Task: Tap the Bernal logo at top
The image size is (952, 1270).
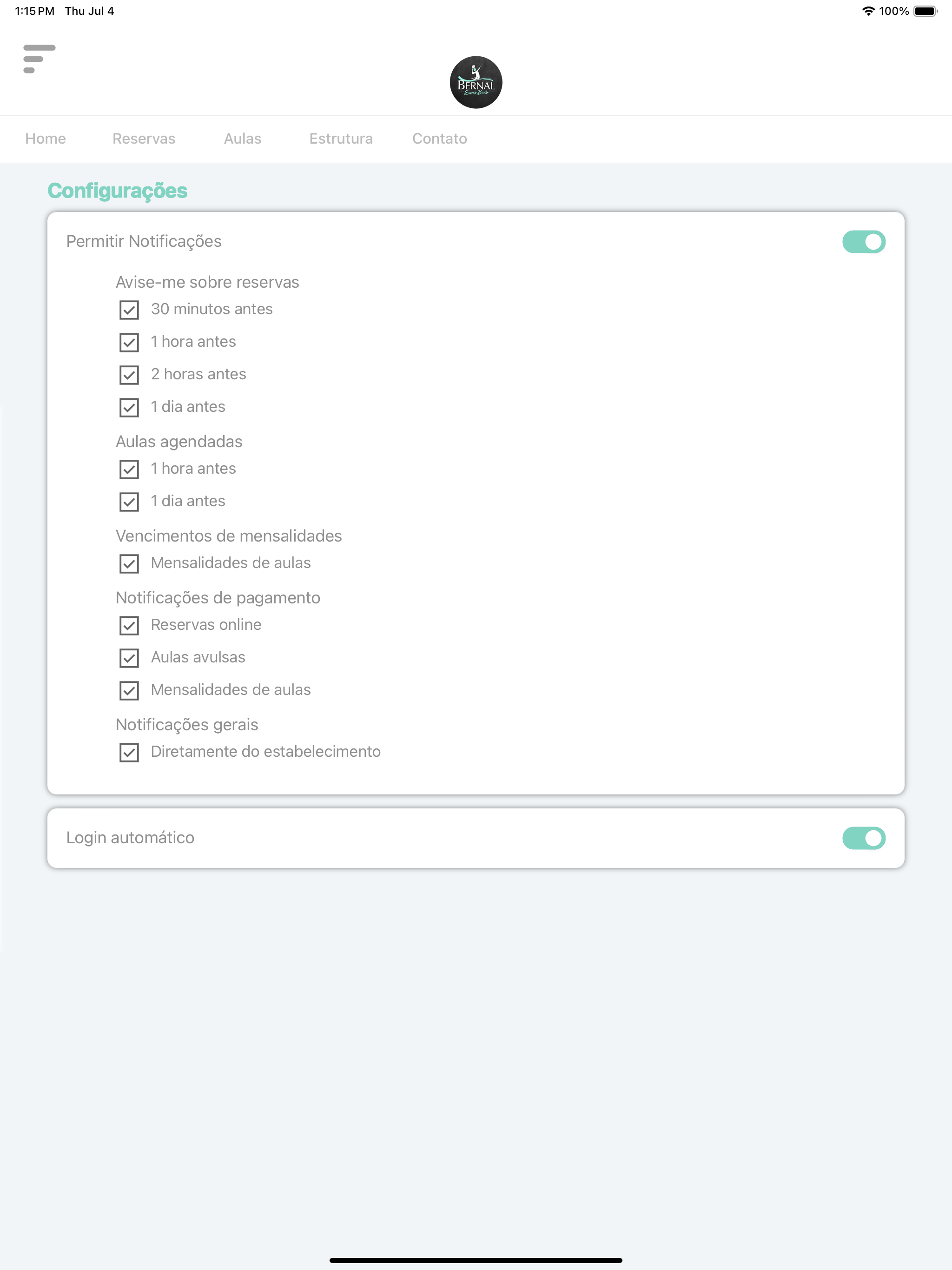Action: click(x=476, y=82)
